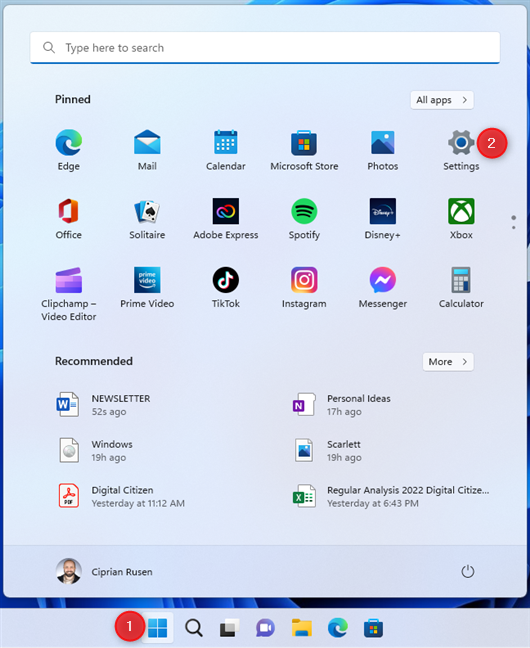Viewport: 530px width, 648px height.
Task: Open the Xbox app
Action: (461, 218)
